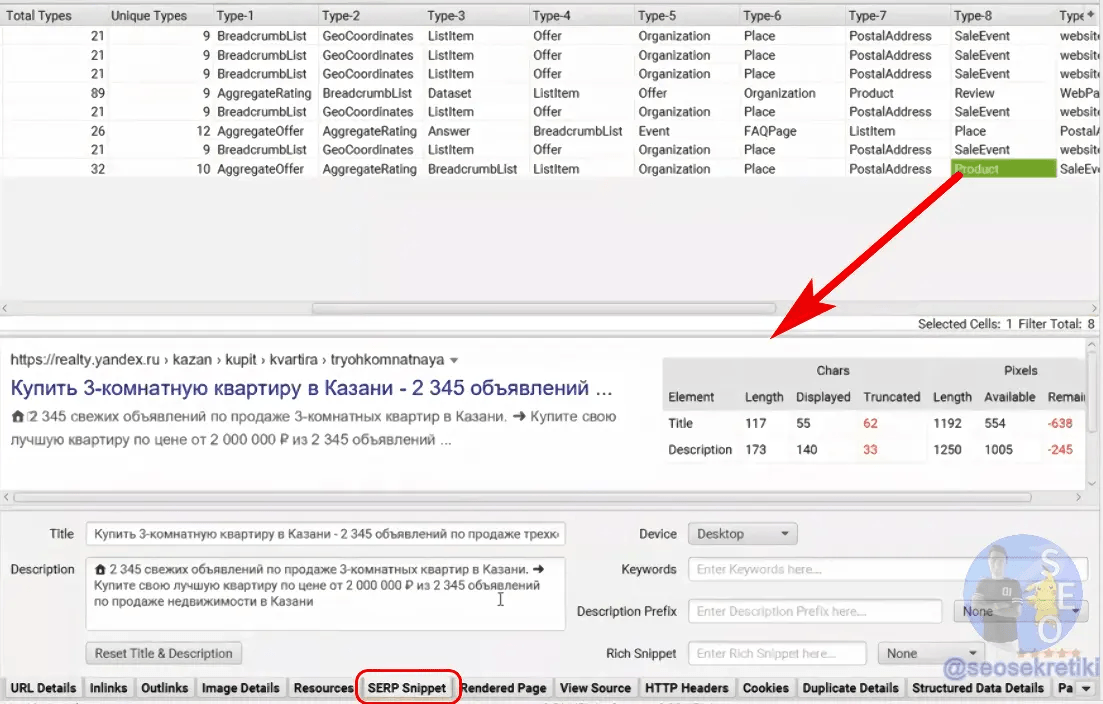Click table scrollbar right arrow

[x=1094, y=308]
